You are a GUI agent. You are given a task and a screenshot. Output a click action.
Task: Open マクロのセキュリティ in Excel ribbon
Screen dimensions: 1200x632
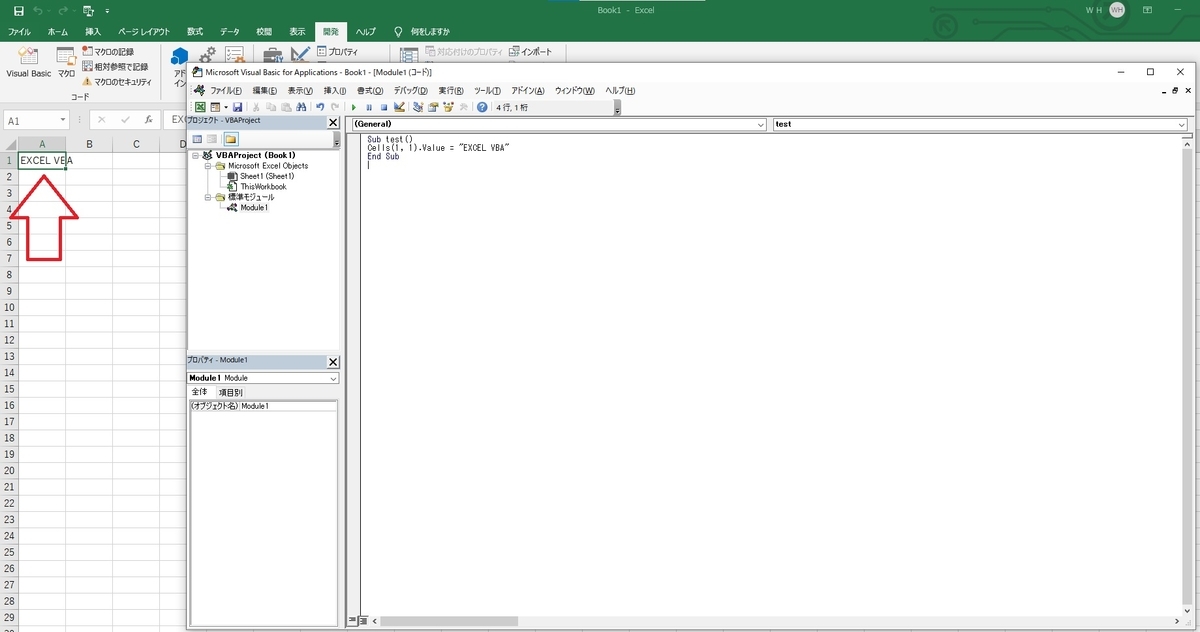(x=116, y=81)
